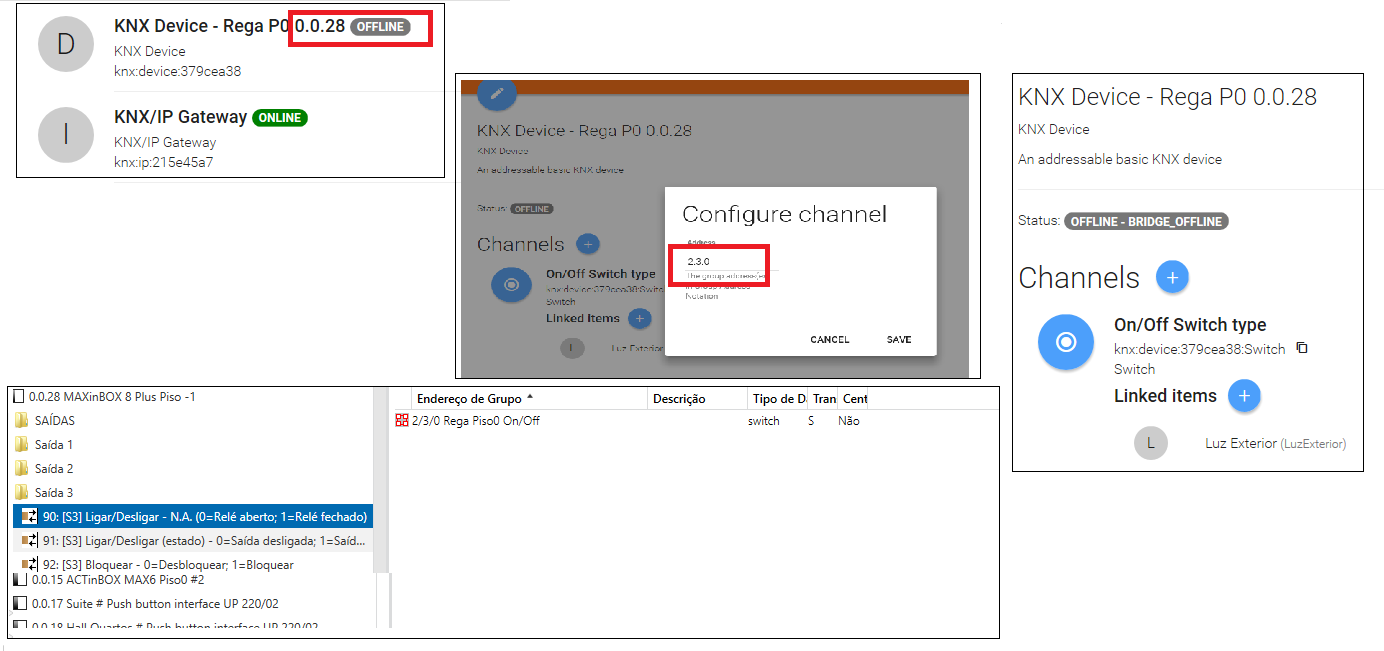The width and height of the screenshot is (1384, 651).
Task: Select the OFFLINE status badge of Rega P0
Action: point(380,27)
